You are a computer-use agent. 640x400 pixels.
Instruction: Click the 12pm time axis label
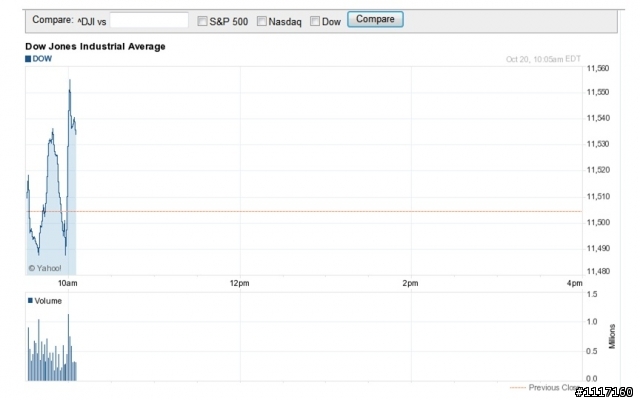(240, 283)
